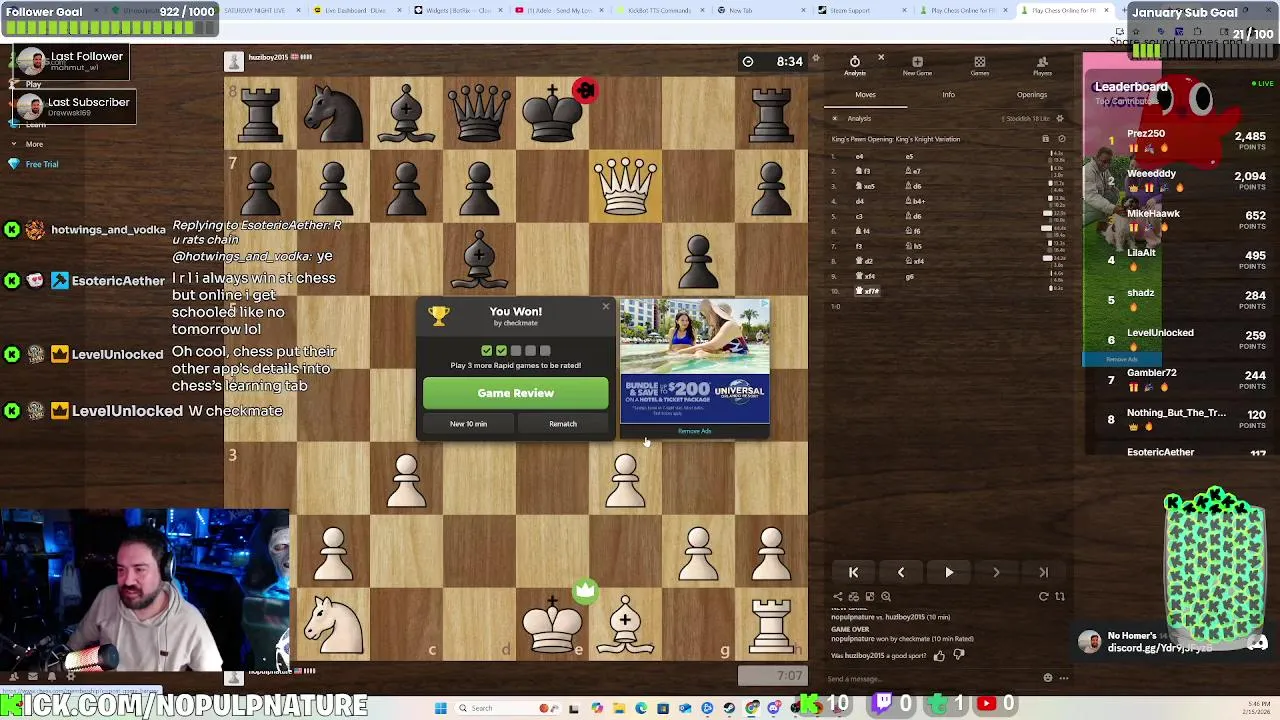Give thumbs down for huziboy2015 sportsmanship
The width and height of the screenshot is (1280, 720).
(958, 655)
